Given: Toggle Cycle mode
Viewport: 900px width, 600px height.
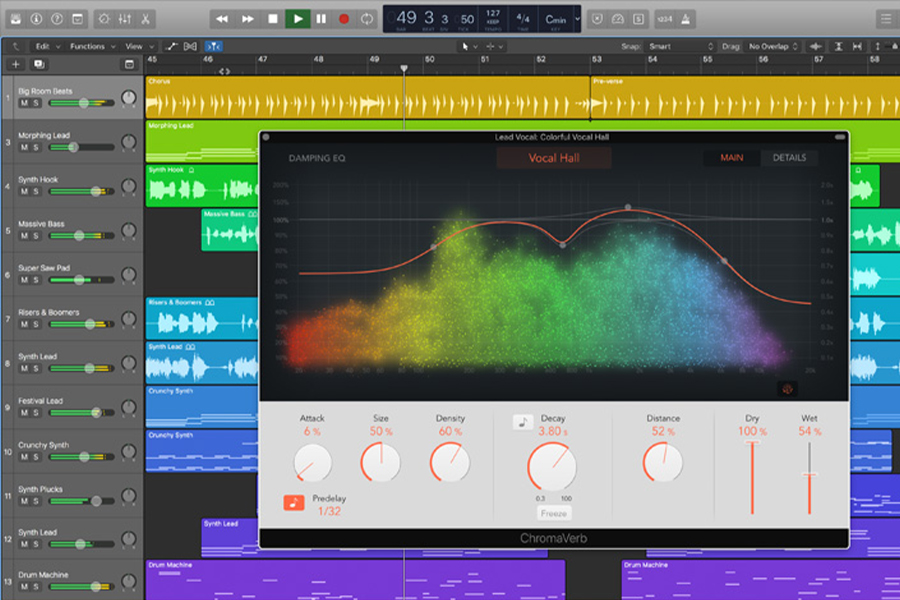Looking at the screenshot, I should pyautogui.click(x=367, y=19).
